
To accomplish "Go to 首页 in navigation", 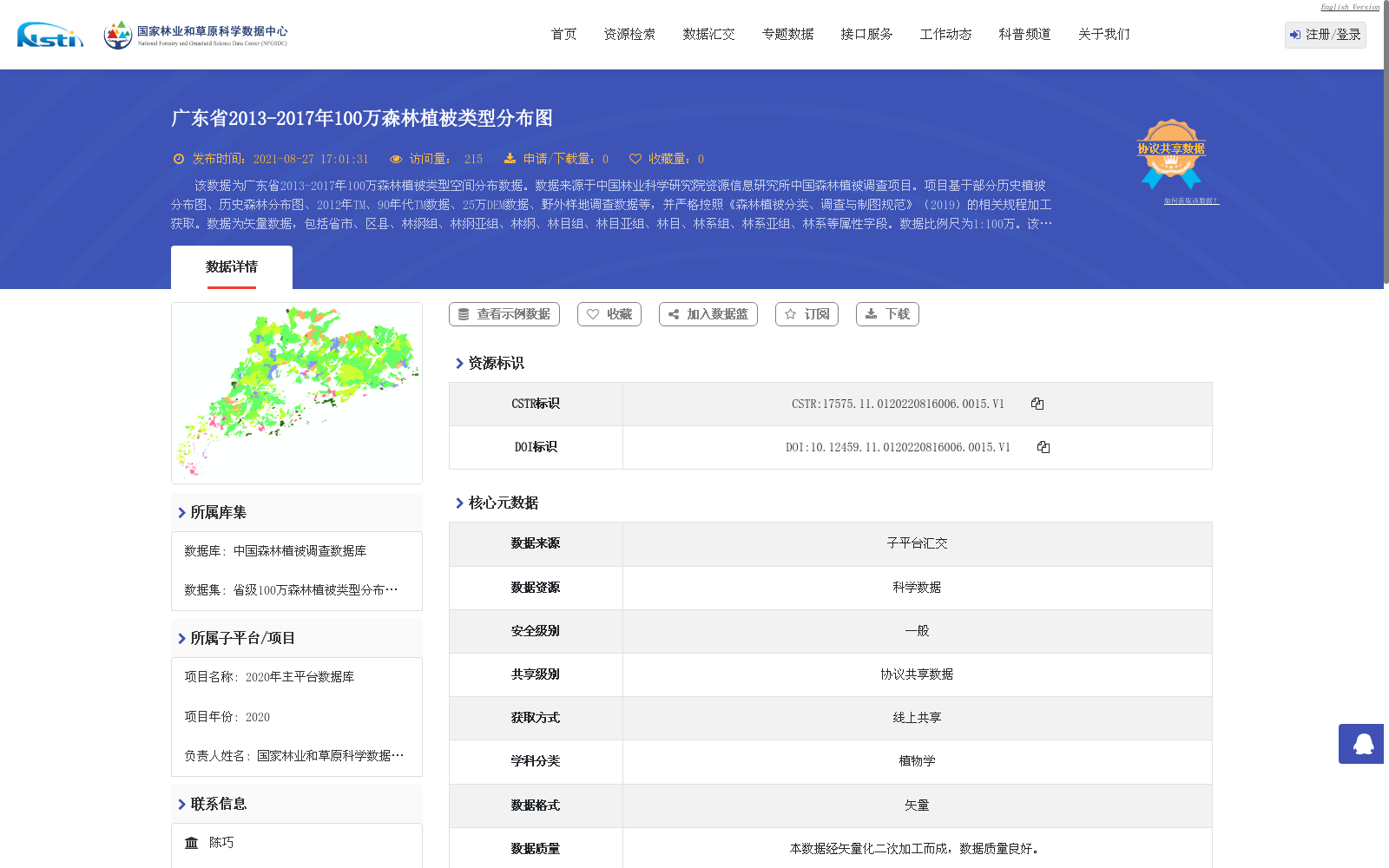I will click(563, 35).
